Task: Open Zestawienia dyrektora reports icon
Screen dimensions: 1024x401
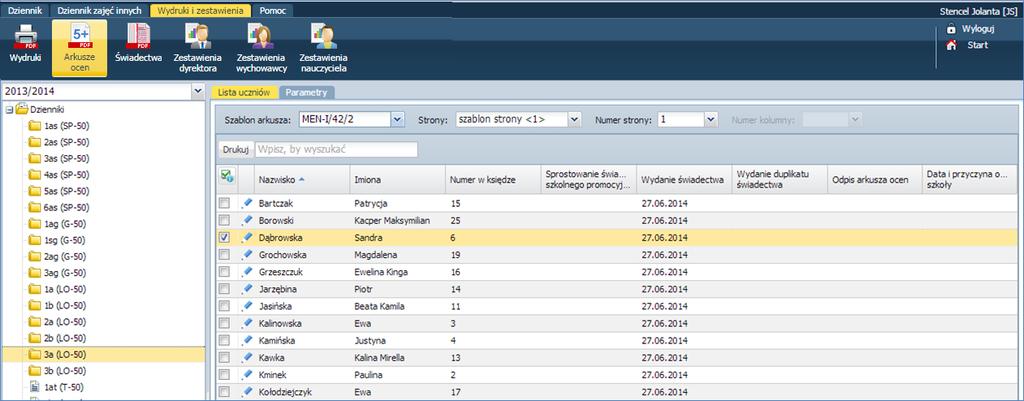Action: click(x=197, y=37)
